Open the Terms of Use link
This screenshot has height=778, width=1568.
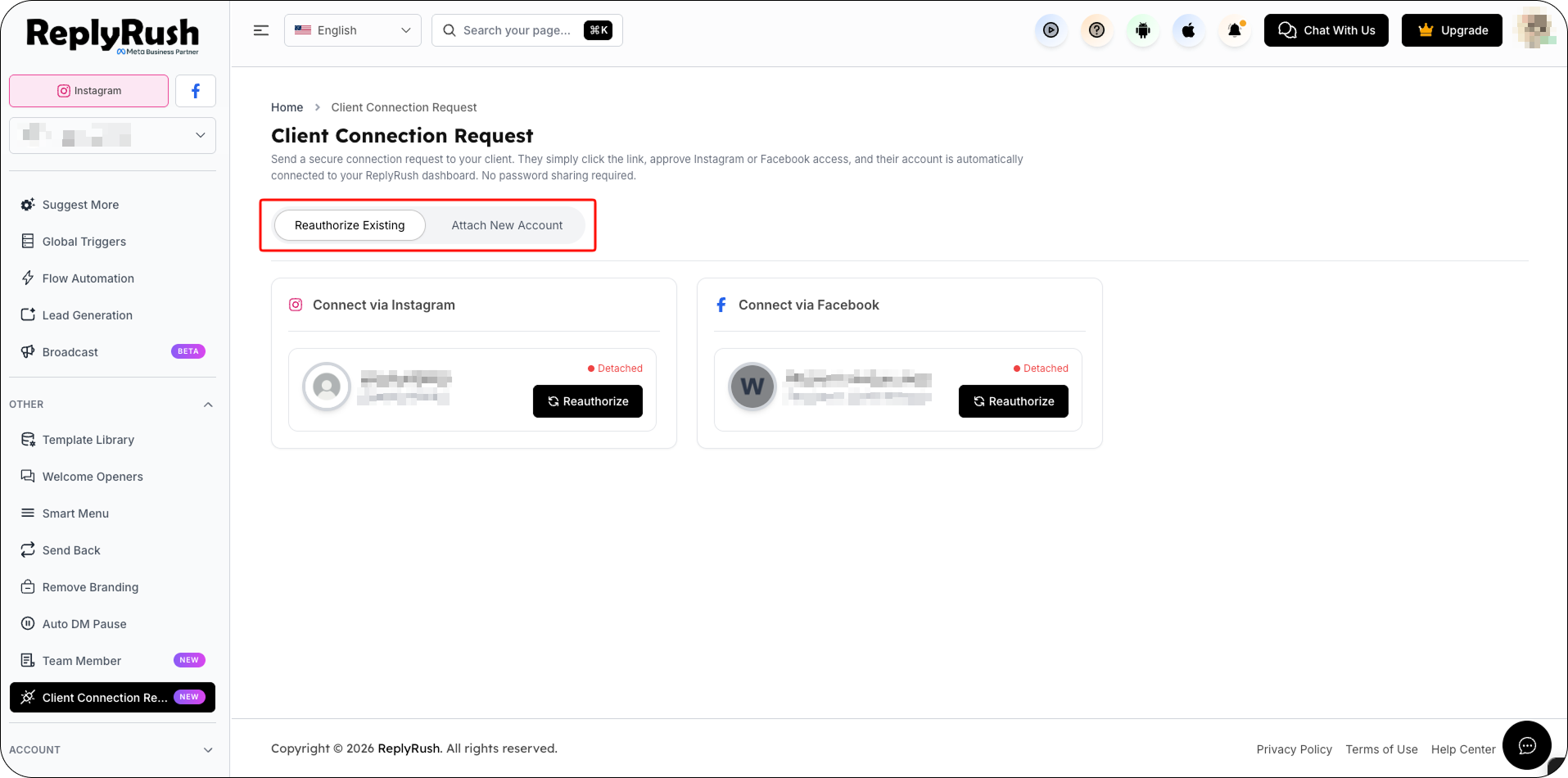(1382, 749)
